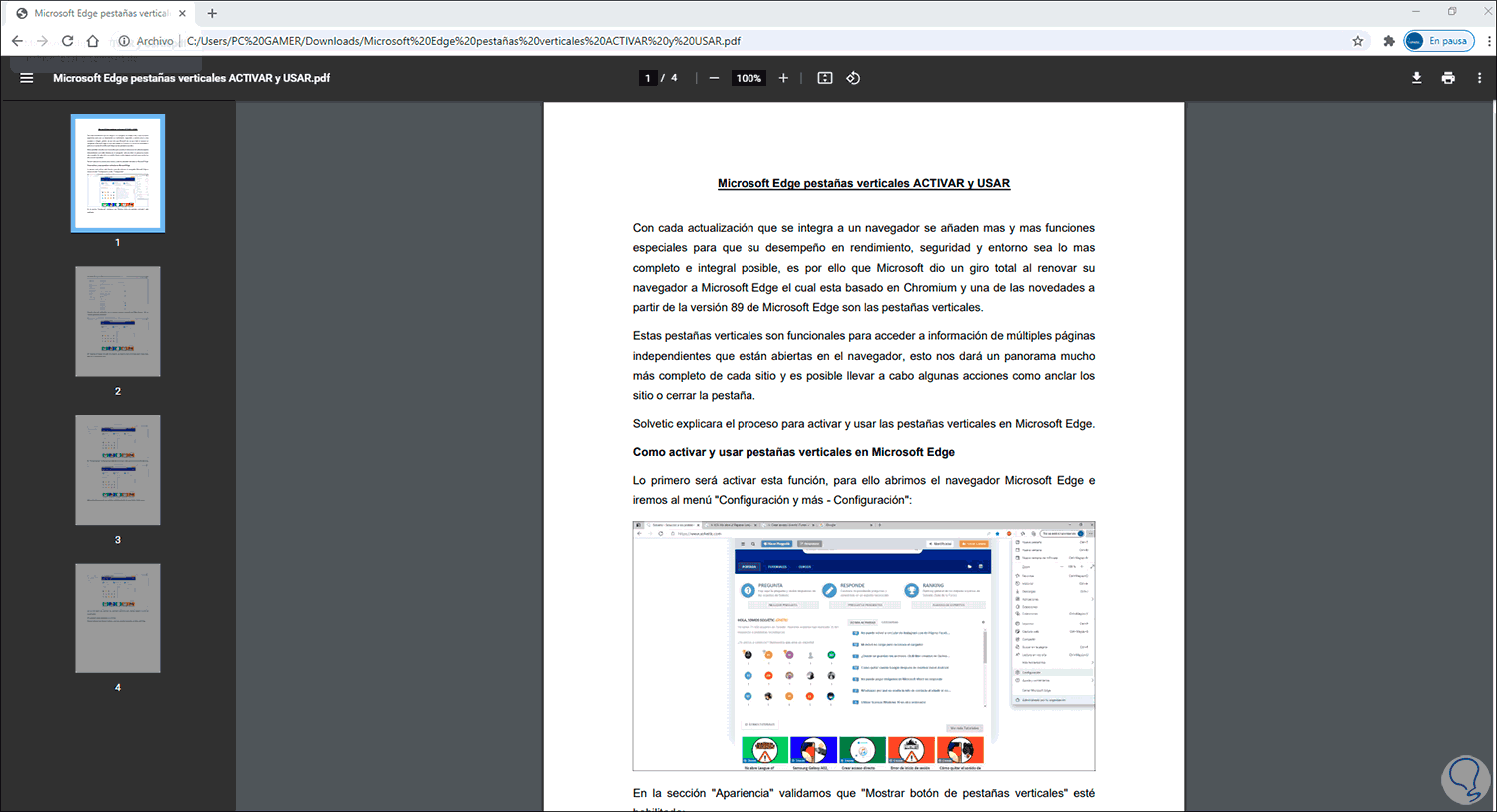Image resolution: width=1497 pixels, height=812 pixels.
Task: Open Chrome's three-dot menu
Action: click(x=1489, y=41)
